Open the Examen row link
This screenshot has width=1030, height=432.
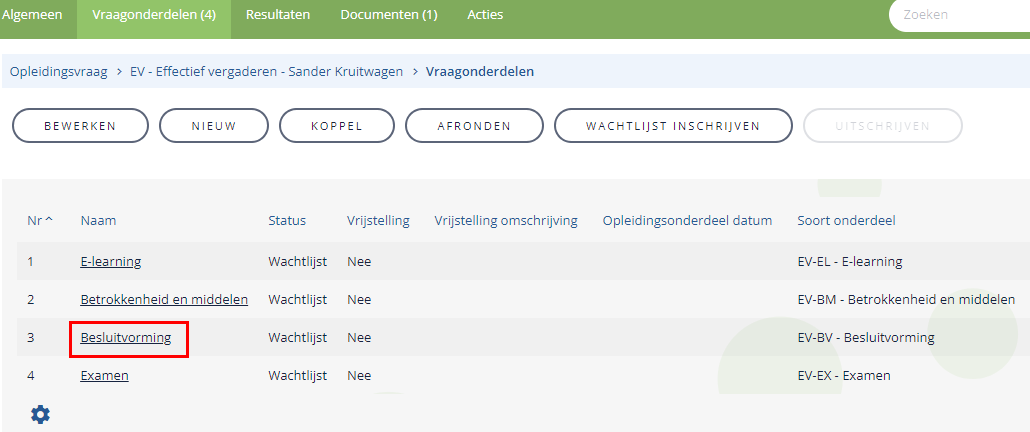pyautogui.click(x=104, y=376)
